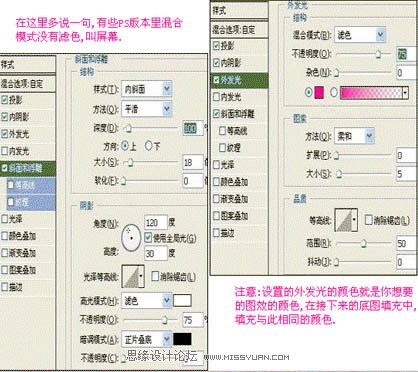Toggle 消除锯齿 checkbox in bevel dialog
This screenshot has width=418, height=372.
[155, 276]
